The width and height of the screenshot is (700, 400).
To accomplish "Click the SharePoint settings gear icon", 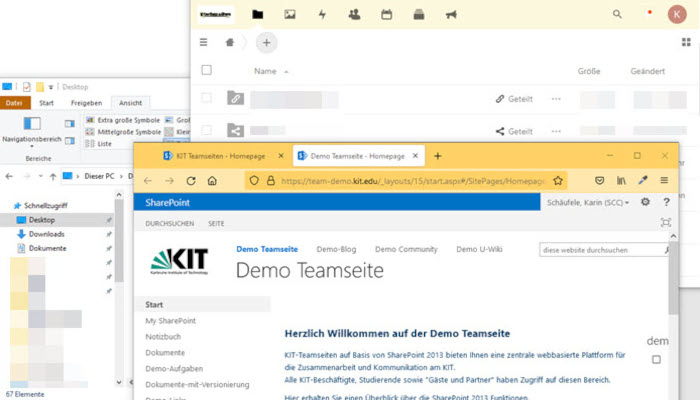I will click(645, 203).
